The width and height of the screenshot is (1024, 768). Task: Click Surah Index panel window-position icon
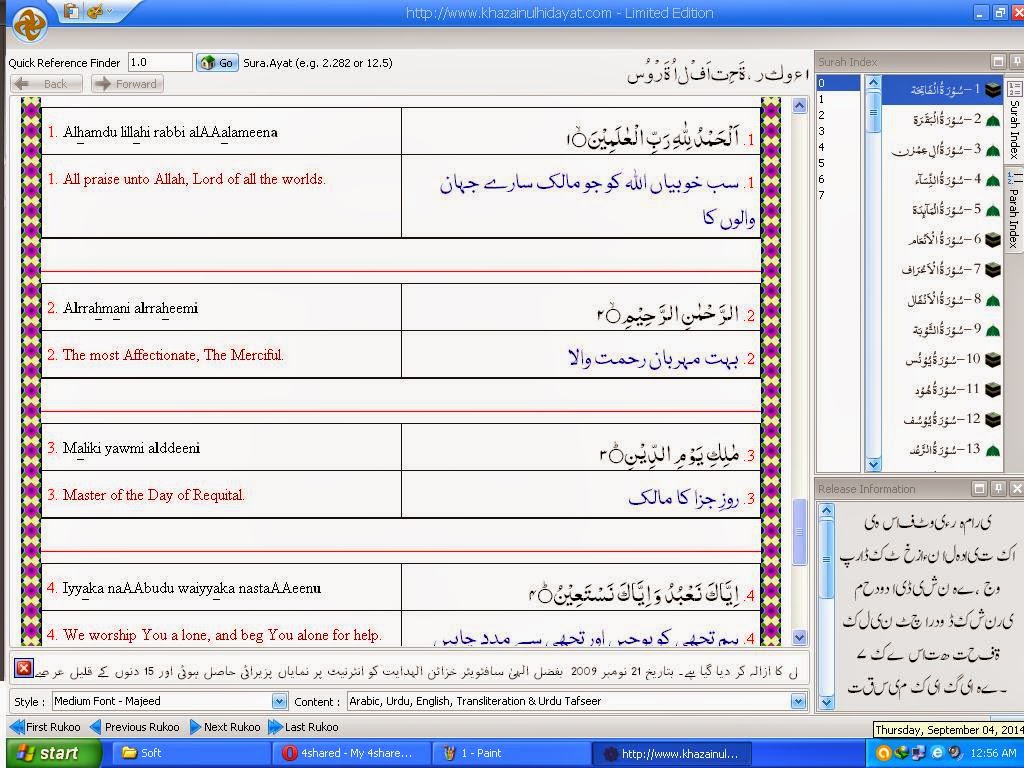pos(997,61)
